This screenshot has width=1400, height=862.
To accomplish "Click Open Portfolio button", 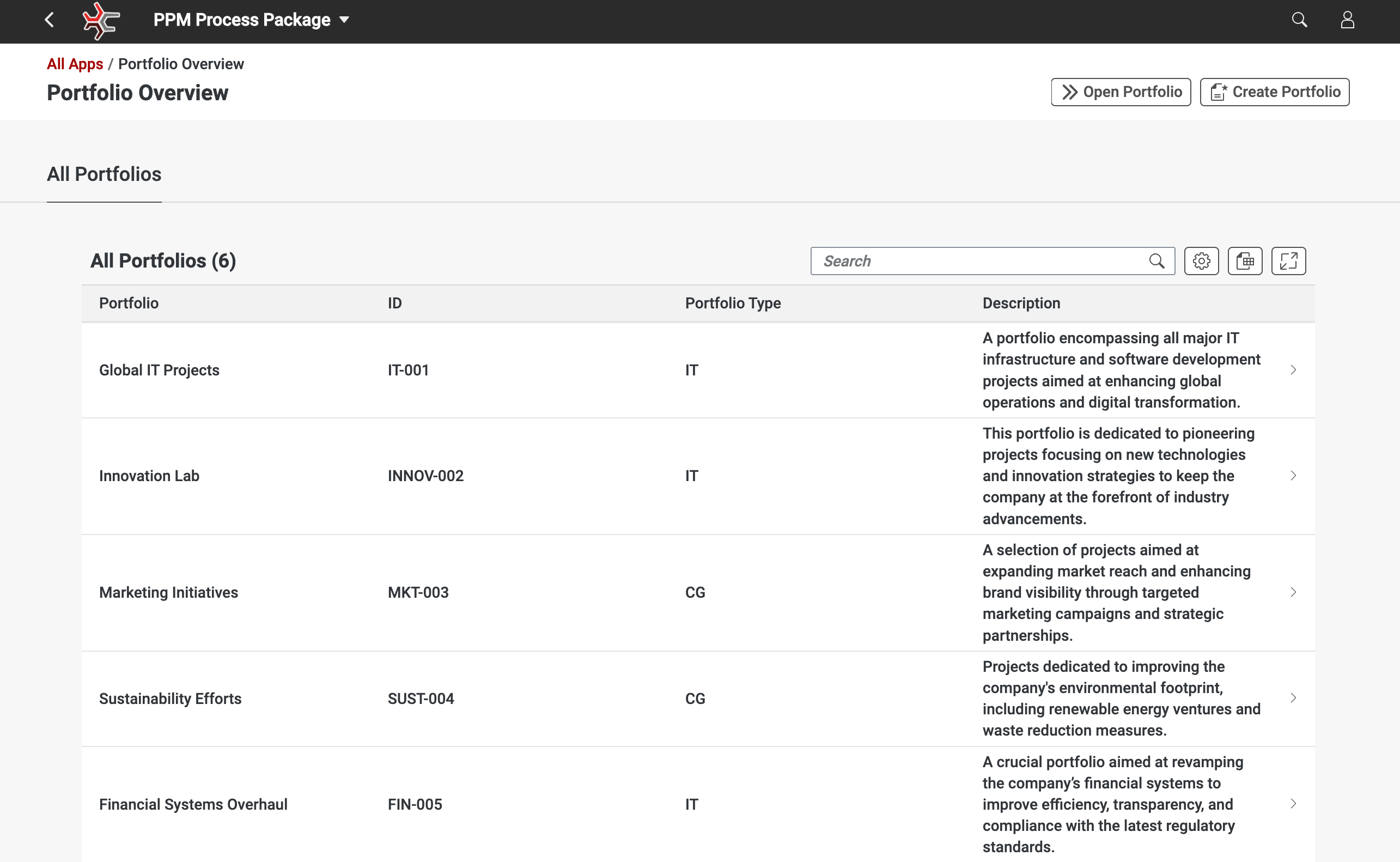I will click(x=1120, y=92).
